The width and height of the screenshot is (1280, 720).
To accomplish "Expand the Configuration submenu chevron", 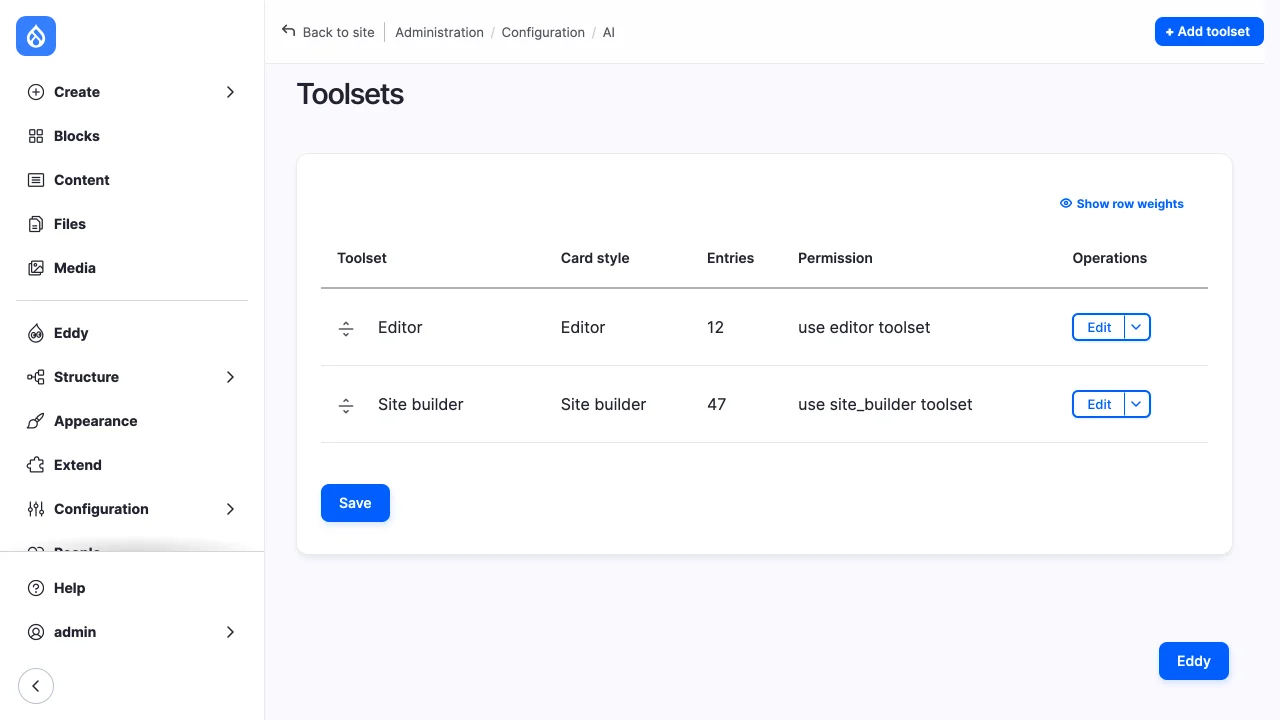I will (x=230, y=509).
